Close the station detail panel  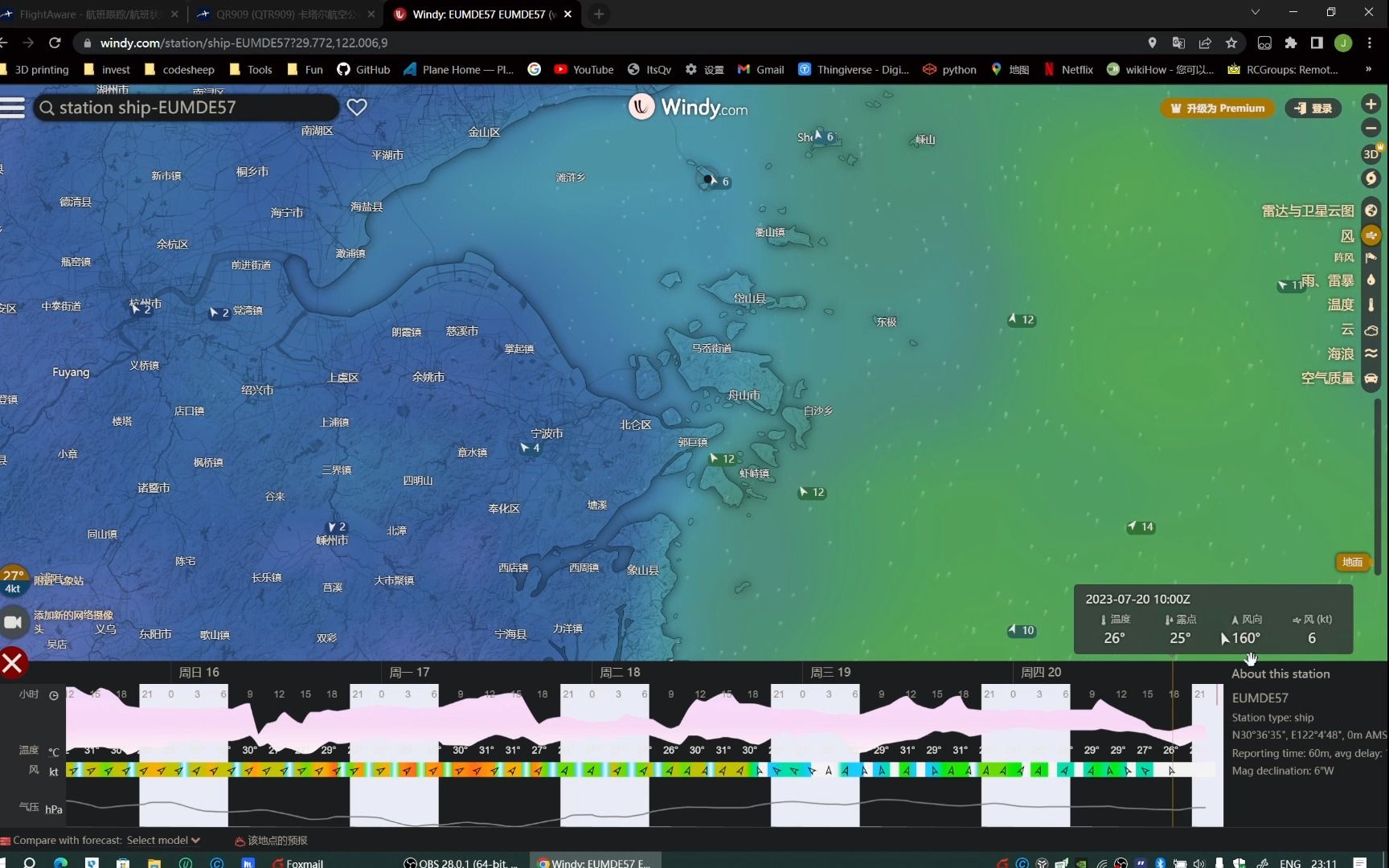[x=13, y=663]
